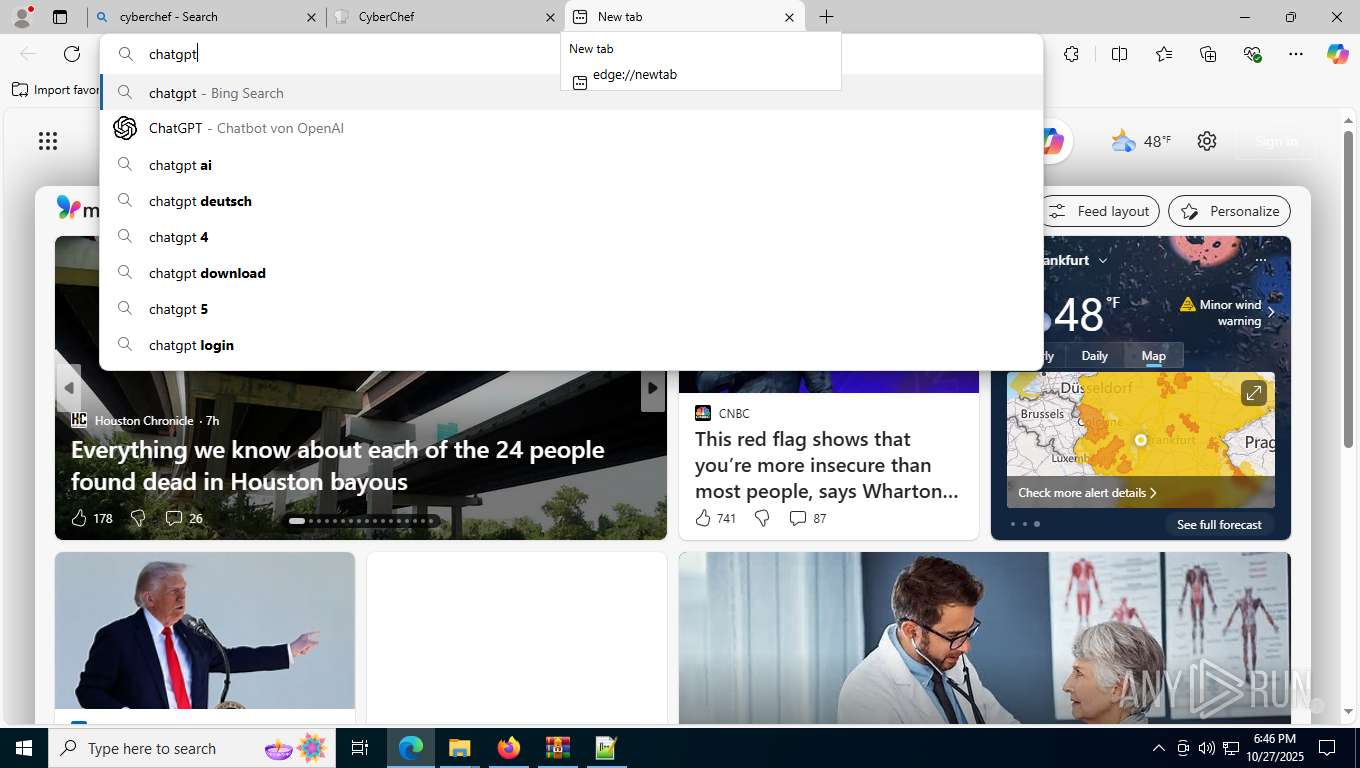The height and width of the screenshot is (768, 1360).
Task: Open Collections icon in toolbar
Action: coord(1208,54)
